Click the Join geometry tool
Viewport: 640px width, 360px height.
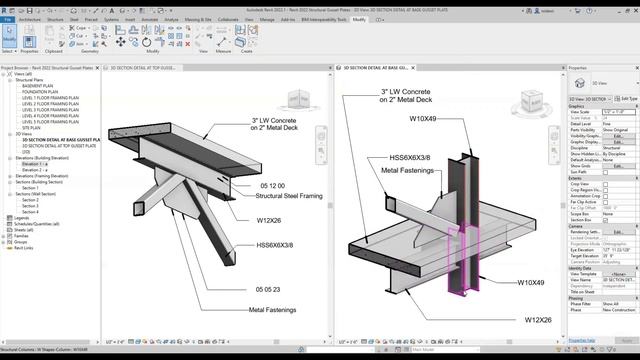(x=77, y=44)
